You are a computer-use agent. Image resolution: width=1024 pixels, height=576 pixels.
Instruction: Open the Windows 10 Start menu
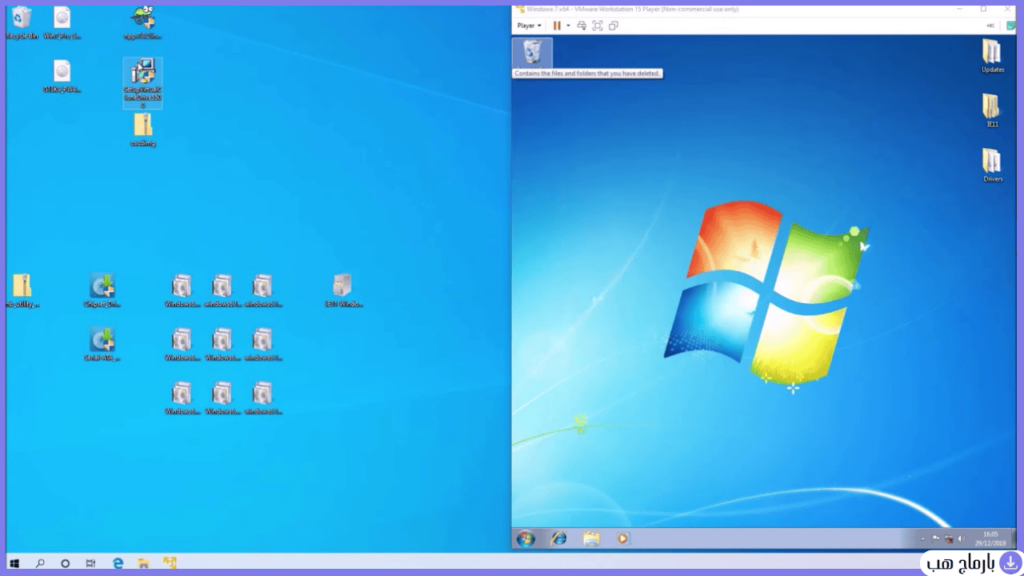[14, 563]
